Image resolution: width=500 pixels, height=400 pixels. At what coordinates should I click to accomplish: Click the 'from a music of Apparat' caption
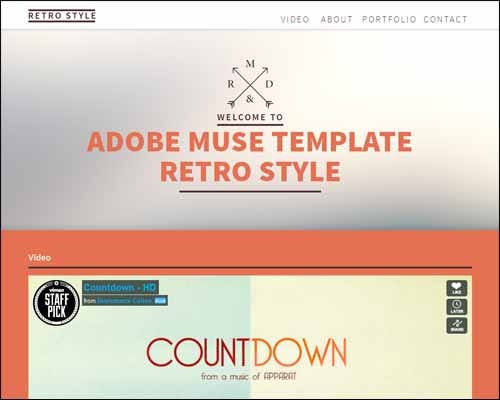[248, 377]
